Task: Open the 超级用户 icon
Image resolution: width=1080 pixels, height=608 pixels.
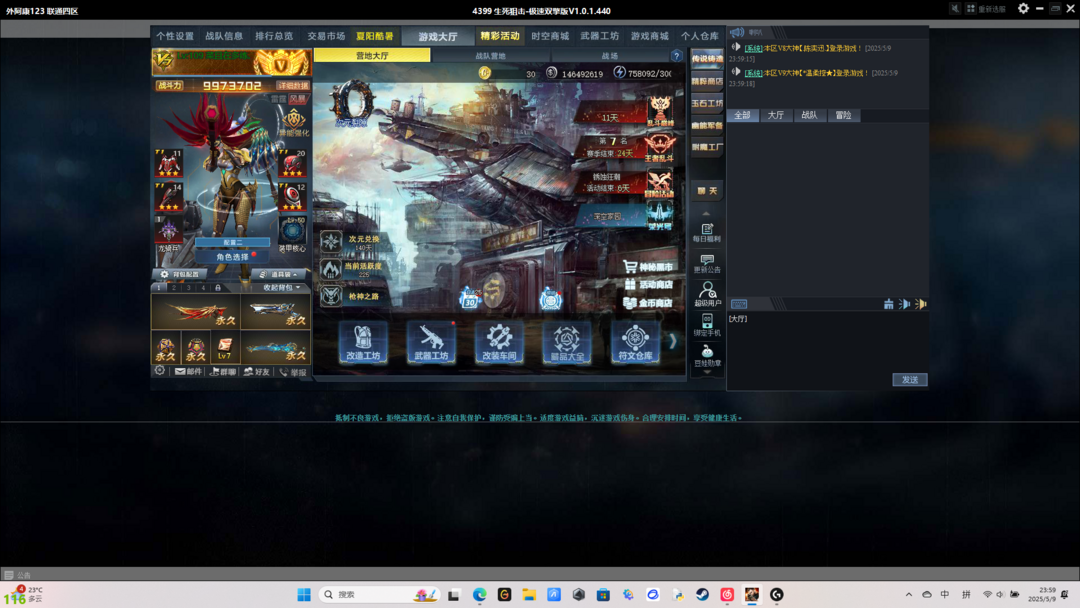Action: pos(707,295)
